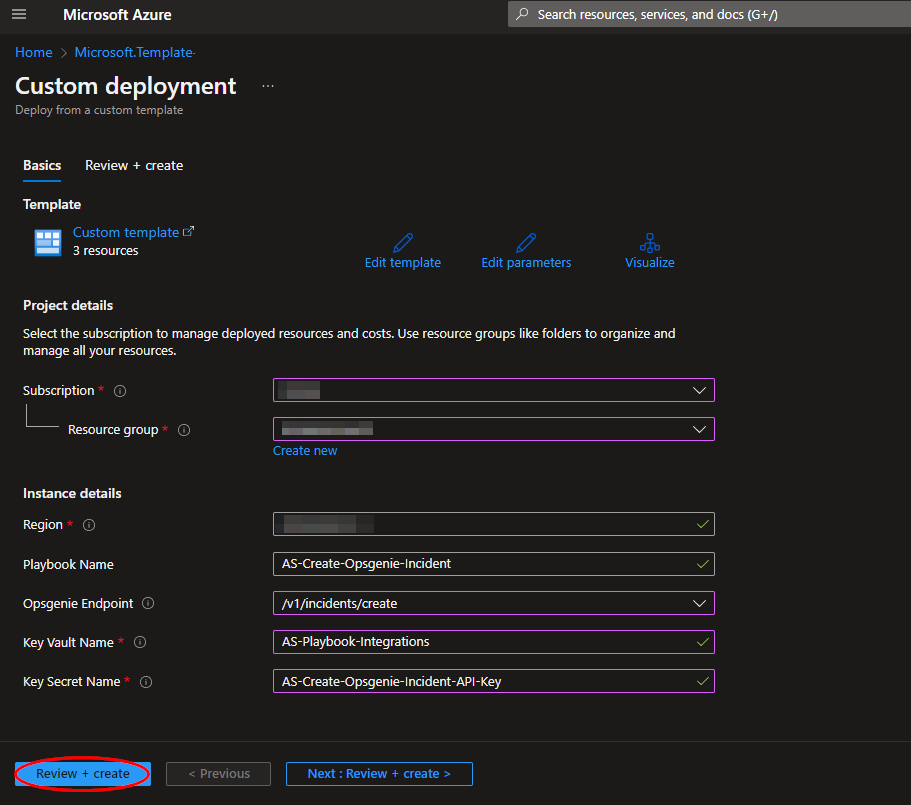The width and height of the screenshot is (911, 805).
Task: Click Edit template link text
Action: tap(403, 263)
